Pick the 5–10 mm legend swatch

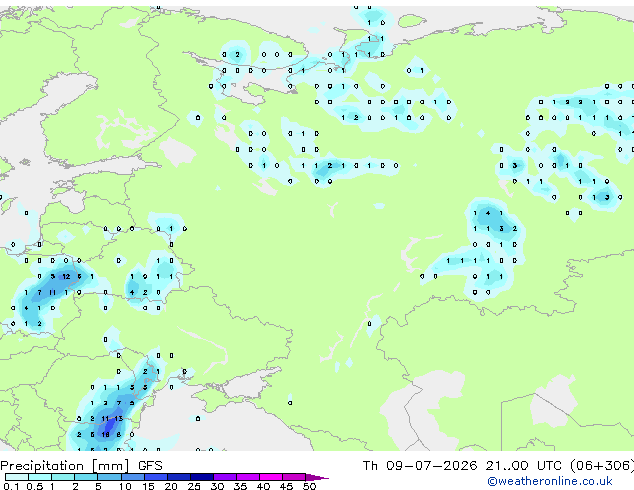(x=109, y=477)
